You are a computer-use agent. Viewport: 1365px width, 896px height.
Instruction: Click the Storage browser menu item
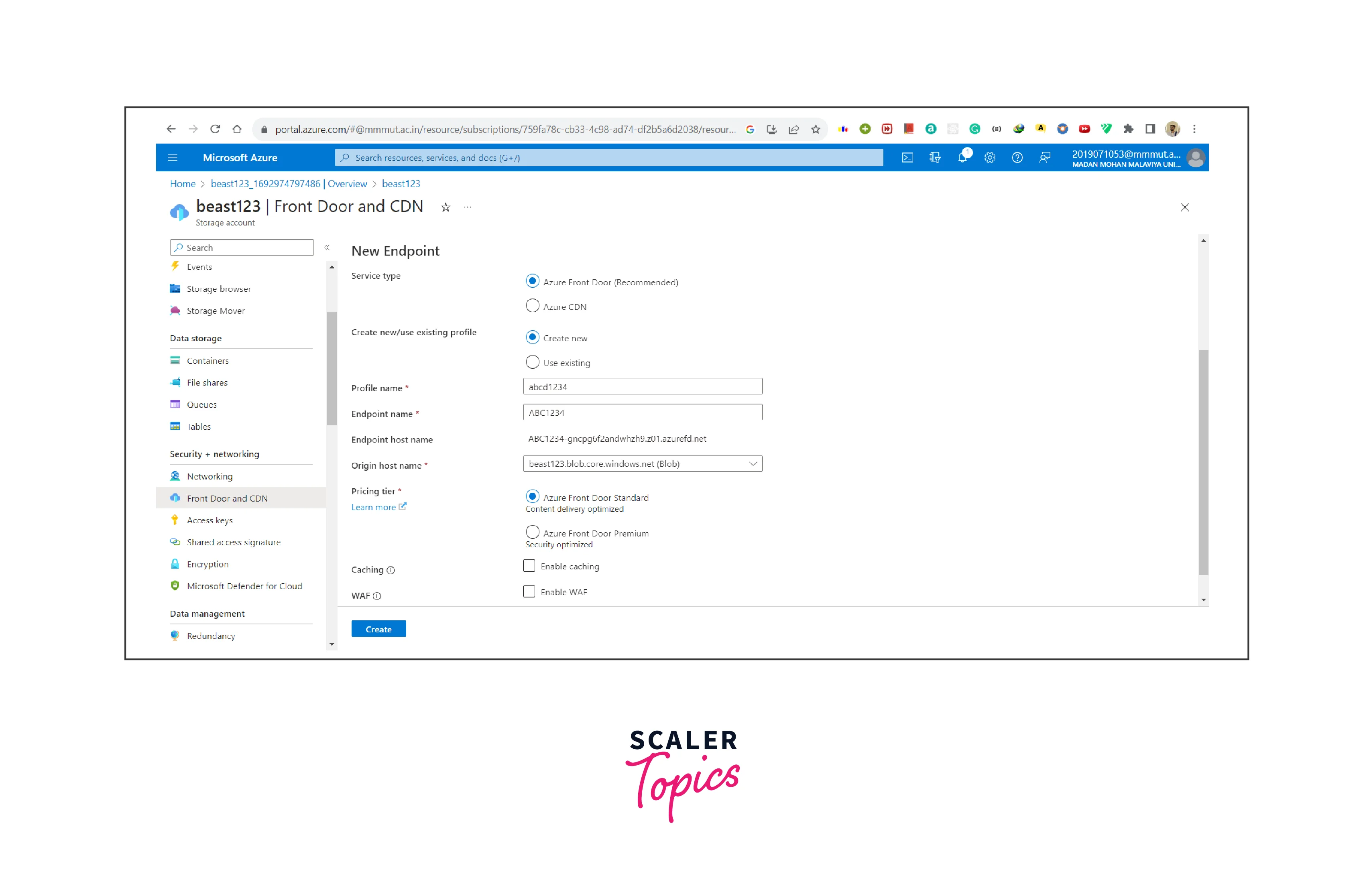pyautogui.click(x=217, y=289)
